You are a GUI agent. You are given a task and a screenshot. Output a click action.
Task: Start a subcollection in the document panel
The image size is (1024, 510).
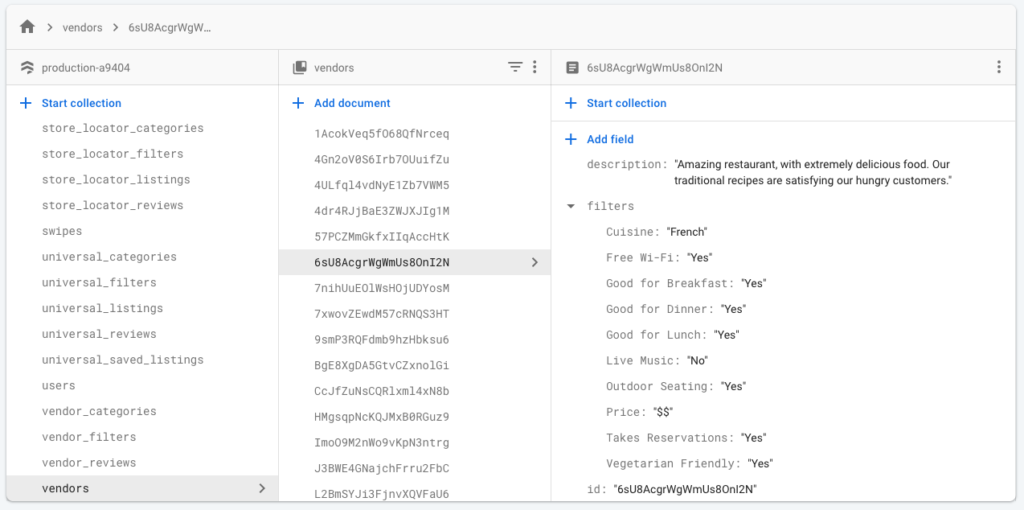pyautogui.click(x=626, y=103)
